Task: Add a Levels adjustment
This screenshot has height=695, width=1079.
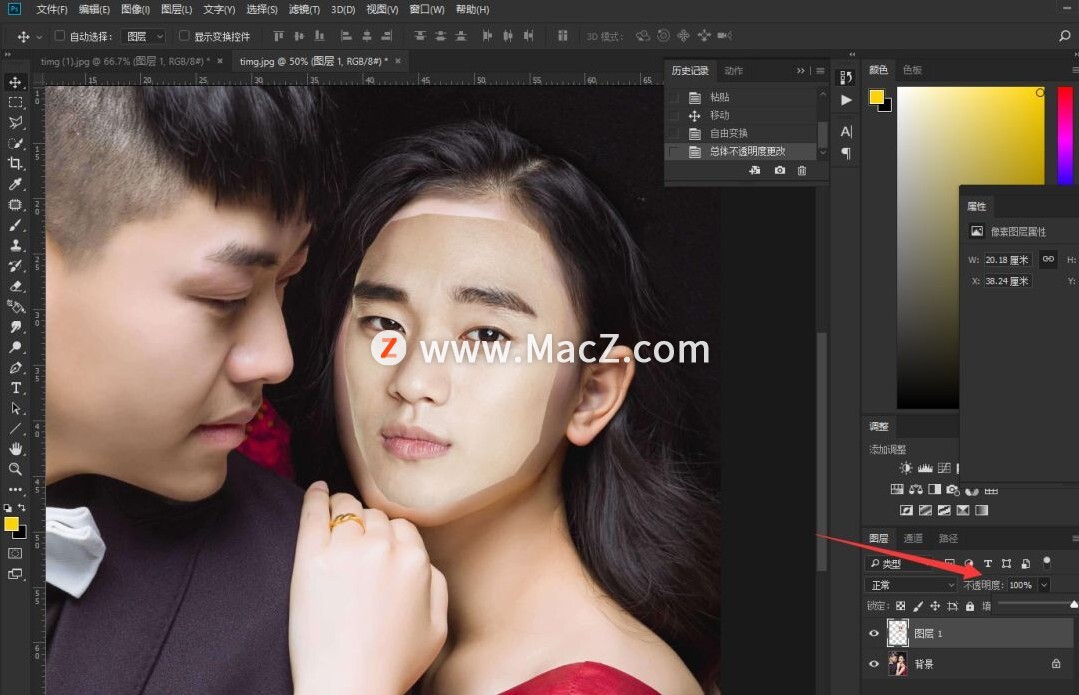Action: coord(925,468)
